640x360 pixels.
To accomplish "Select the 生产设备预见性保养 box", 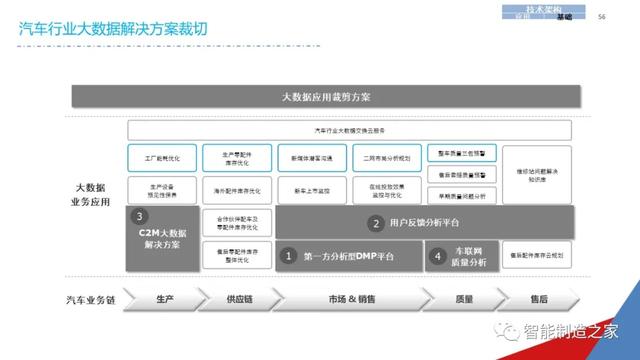I will pos(162,191).
